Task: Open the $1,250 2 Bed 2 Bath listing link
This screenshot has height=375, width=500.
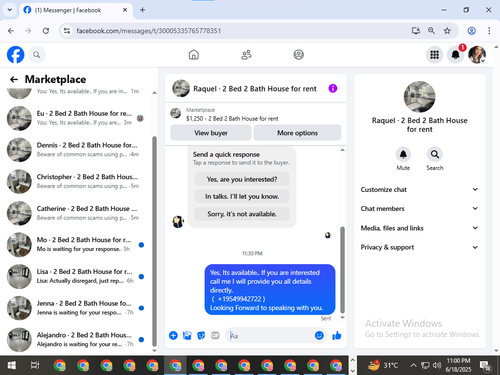Action: coord(232,119)
